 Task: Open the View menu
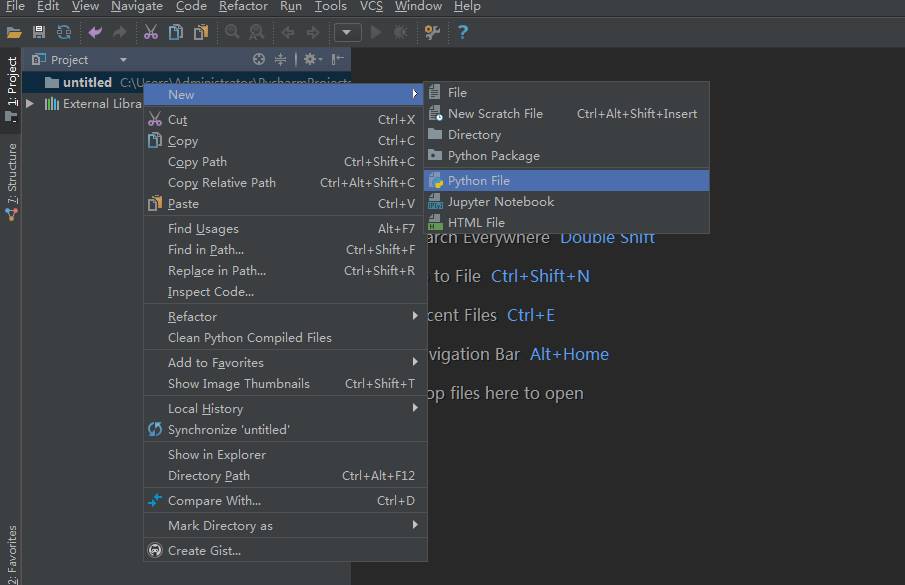pos(85,6)
